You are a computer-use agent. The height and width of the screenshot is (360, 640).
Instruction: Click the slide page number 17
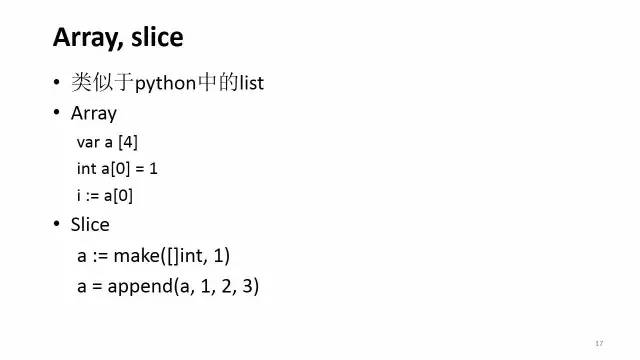point(599,343)
